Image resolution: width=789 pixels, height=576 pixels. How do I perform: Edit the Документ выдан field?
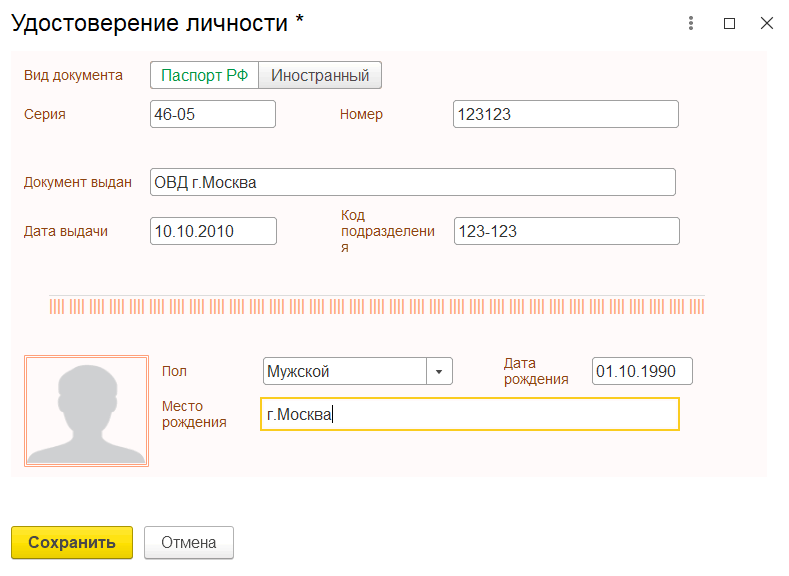click(x=412, y=182)
